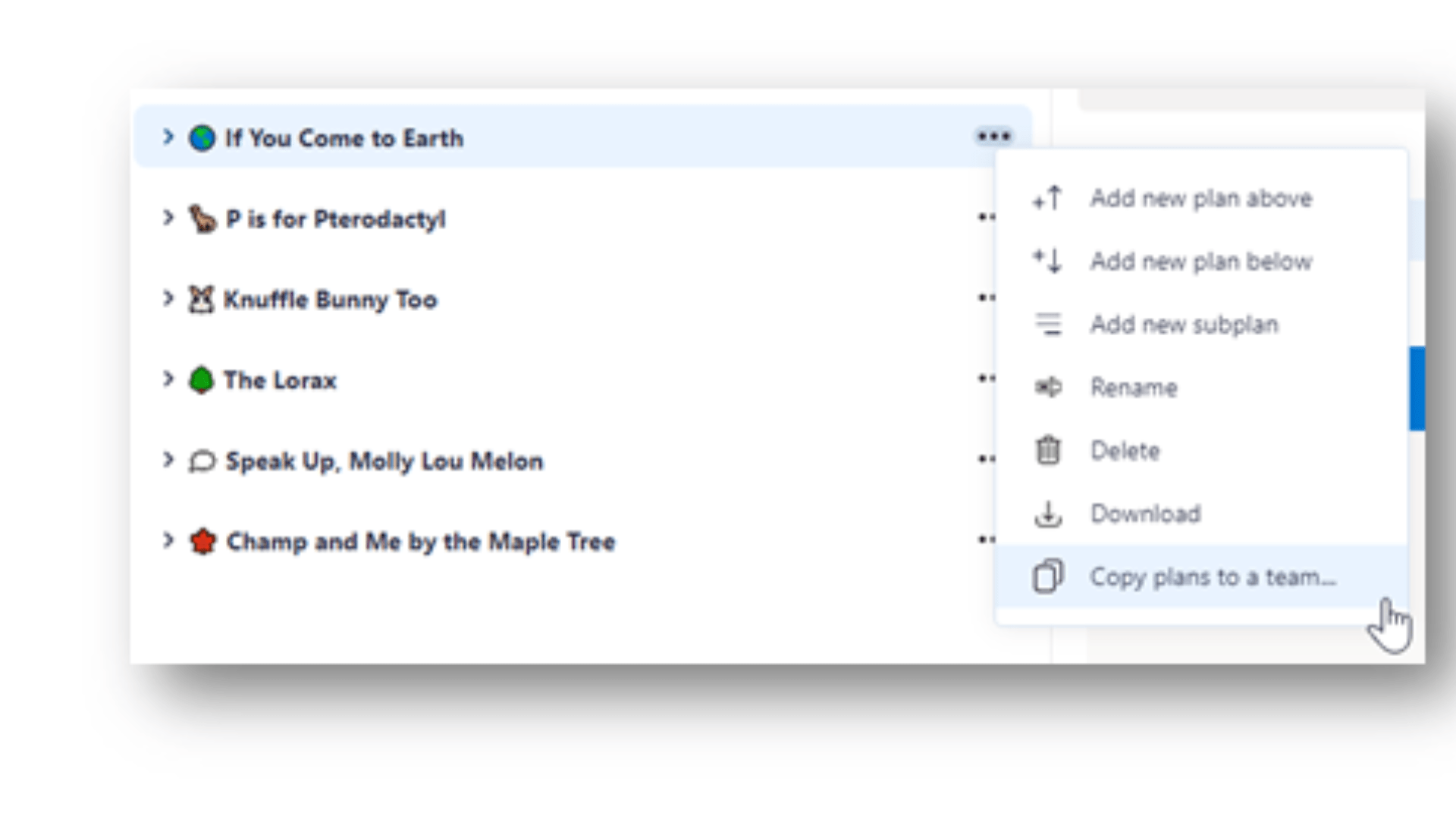
Task: Select Add new subplan option
Action: pos(1184,325)
